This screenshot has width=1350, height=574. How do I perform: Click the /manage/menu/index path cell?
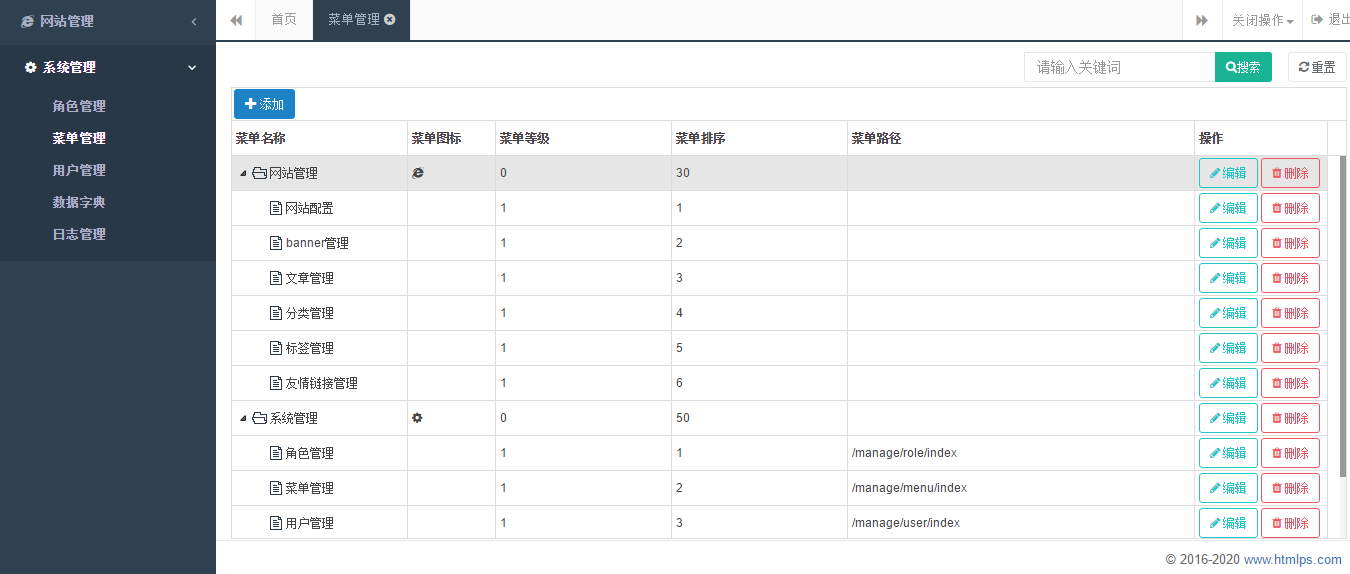pyautogui.click(x=1021, y=488)
